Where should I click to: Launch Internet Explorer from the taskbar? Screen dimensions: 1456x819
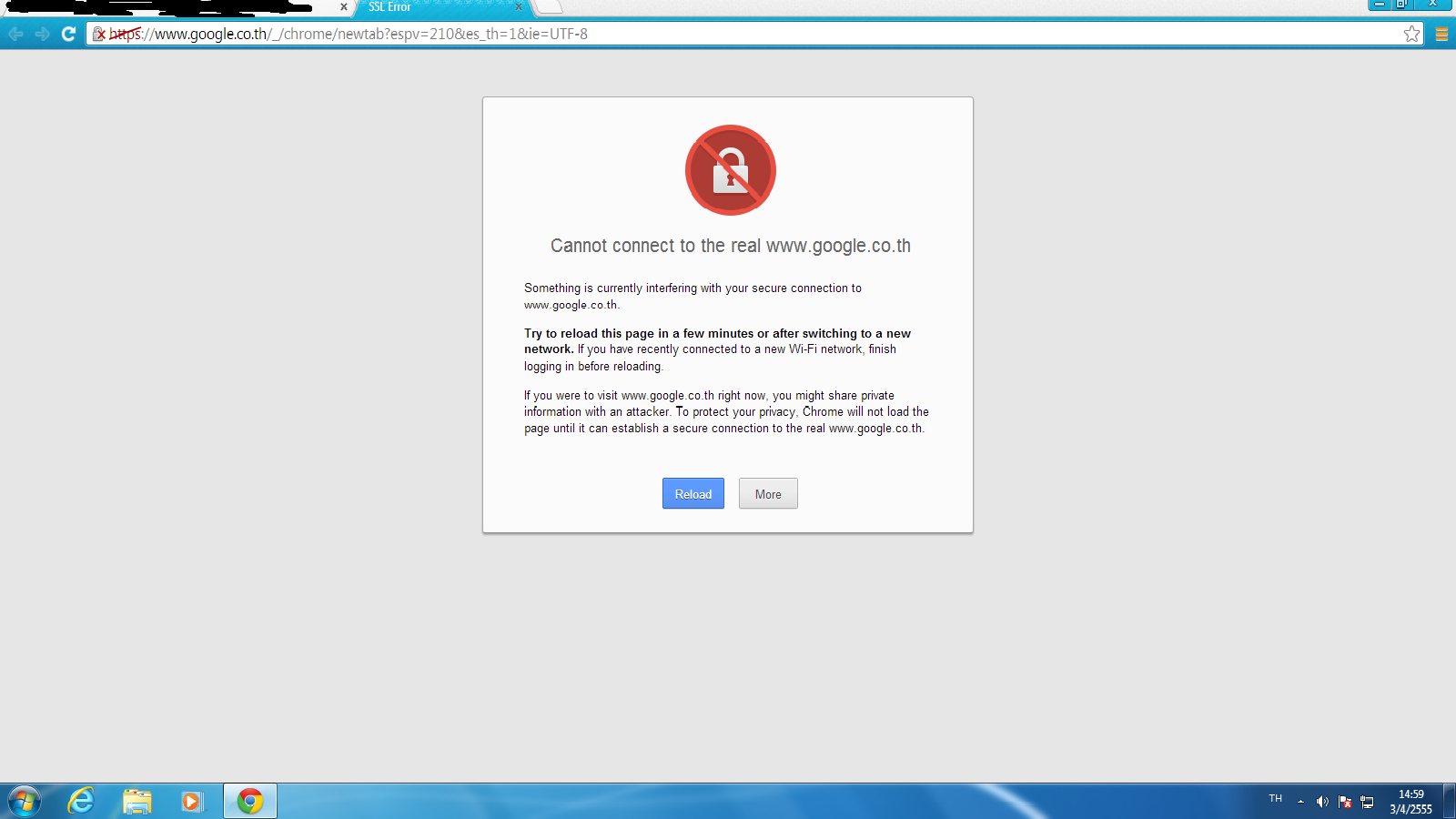click(81, 802)
